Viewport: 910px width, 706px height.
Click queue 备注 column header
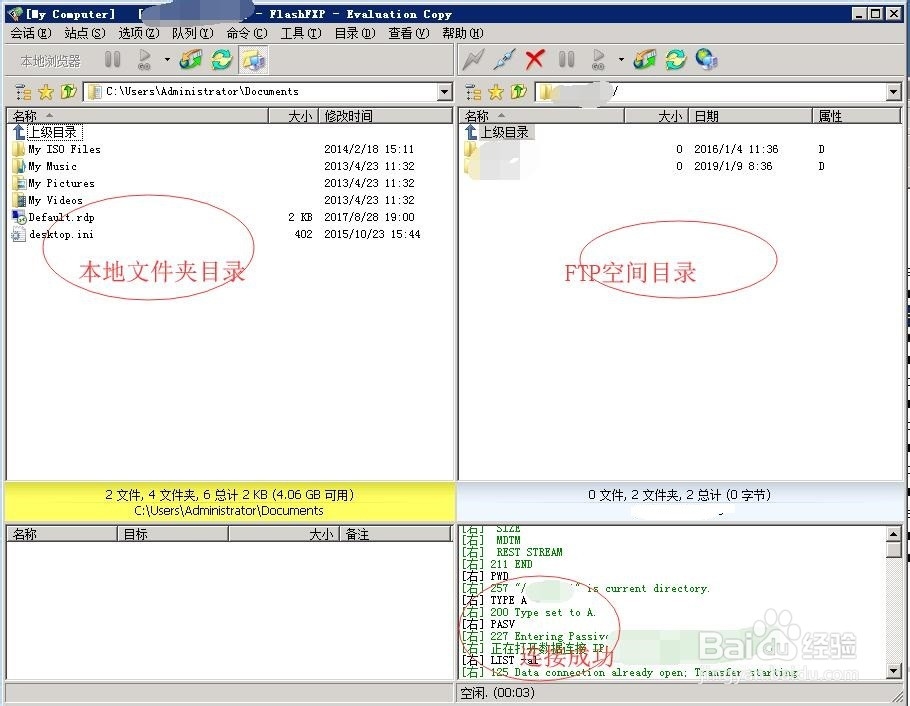396,534
